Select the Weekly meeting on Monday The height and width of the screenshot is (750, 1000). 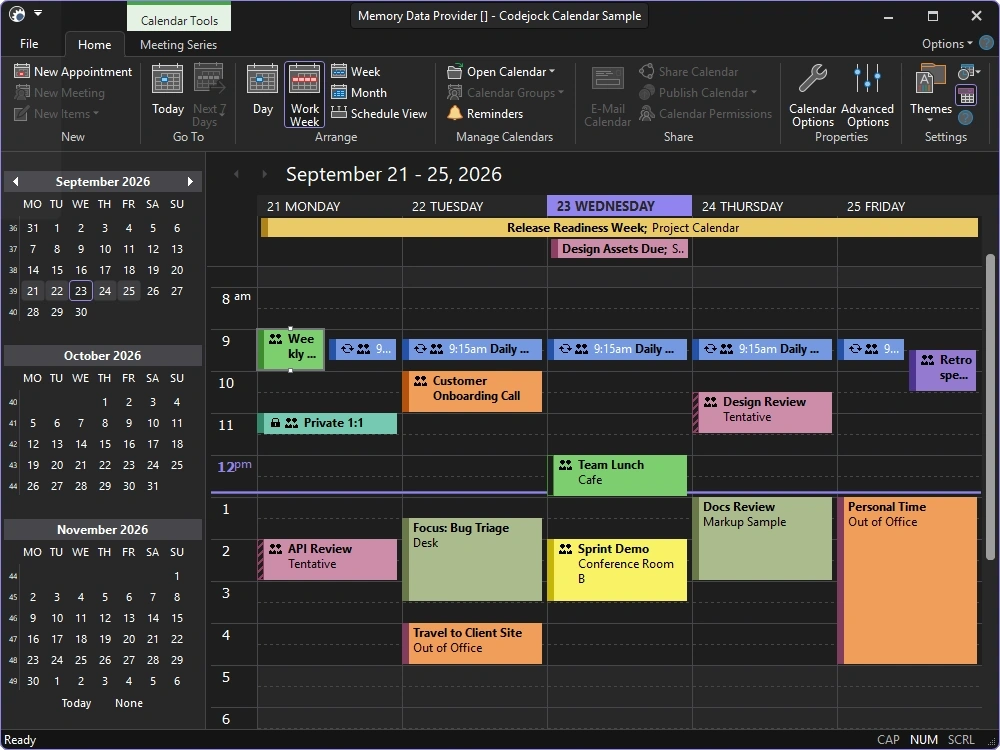pyautogui.click(x=291, y=349)
